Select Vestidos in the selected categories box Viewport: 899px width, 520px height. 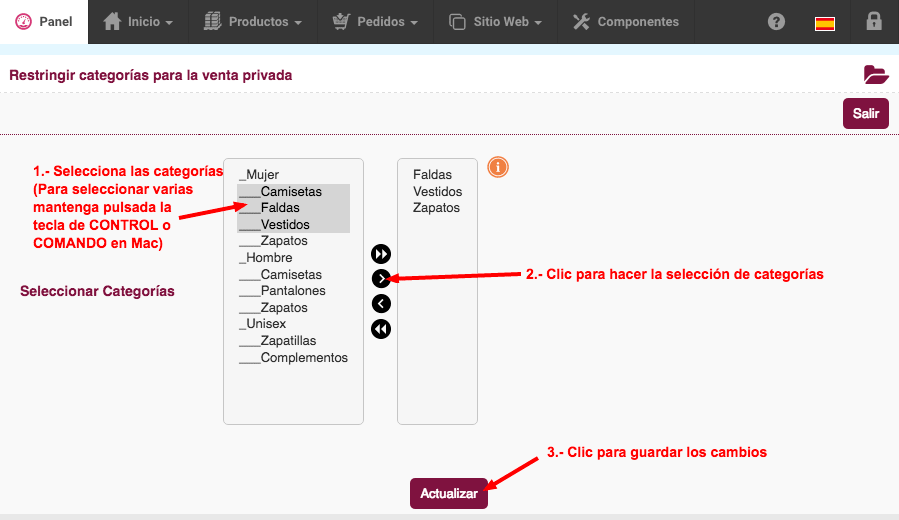[437, 191]
